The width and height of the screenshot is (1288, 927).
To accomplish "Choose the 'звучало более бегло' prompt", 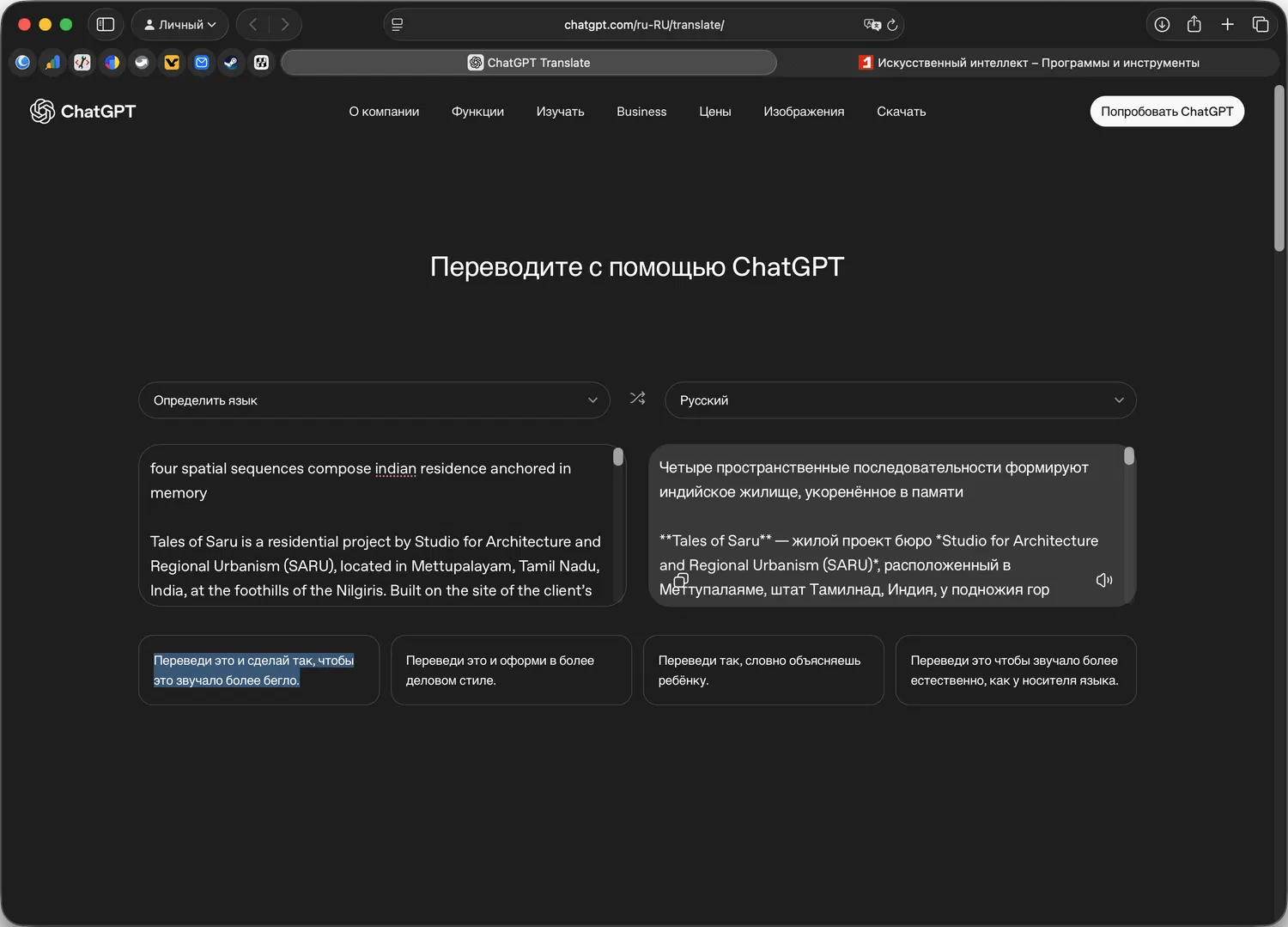I will pos(259,670).
